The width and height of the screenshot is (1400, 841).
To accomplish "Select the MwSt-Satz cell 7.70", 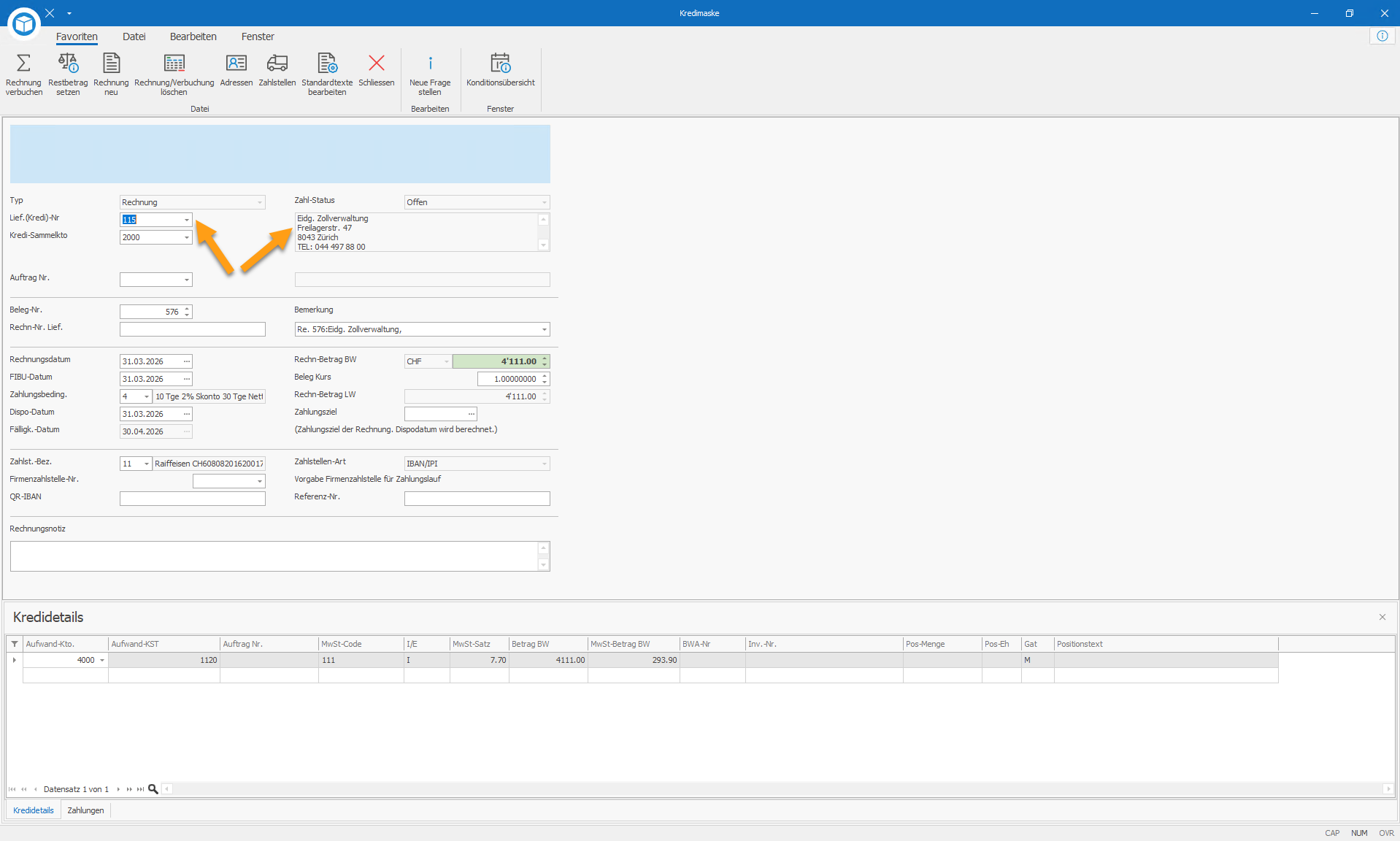I will (x=479, y=660).
